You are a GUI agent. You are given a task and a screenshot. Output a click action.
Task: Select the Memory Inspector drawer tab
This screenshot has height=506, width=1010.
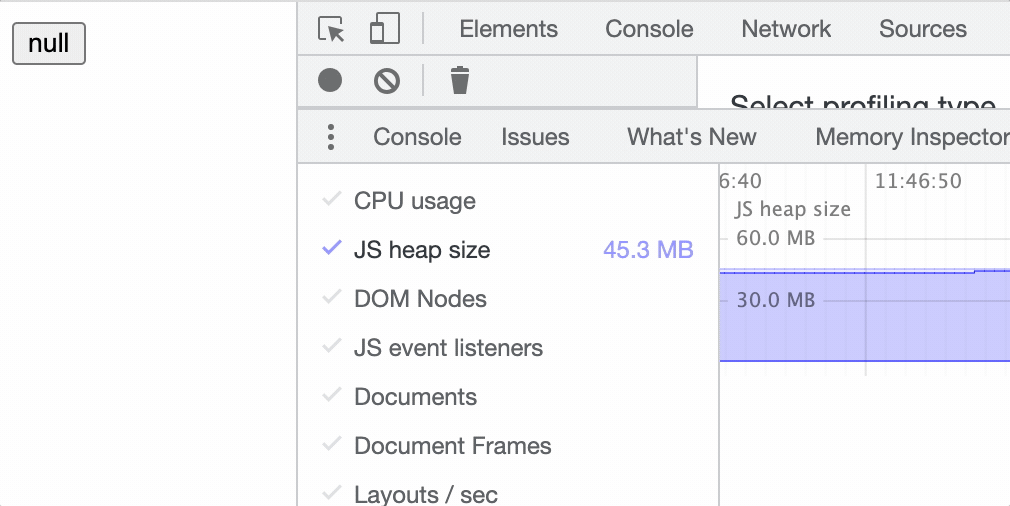[x=911, y=137]
